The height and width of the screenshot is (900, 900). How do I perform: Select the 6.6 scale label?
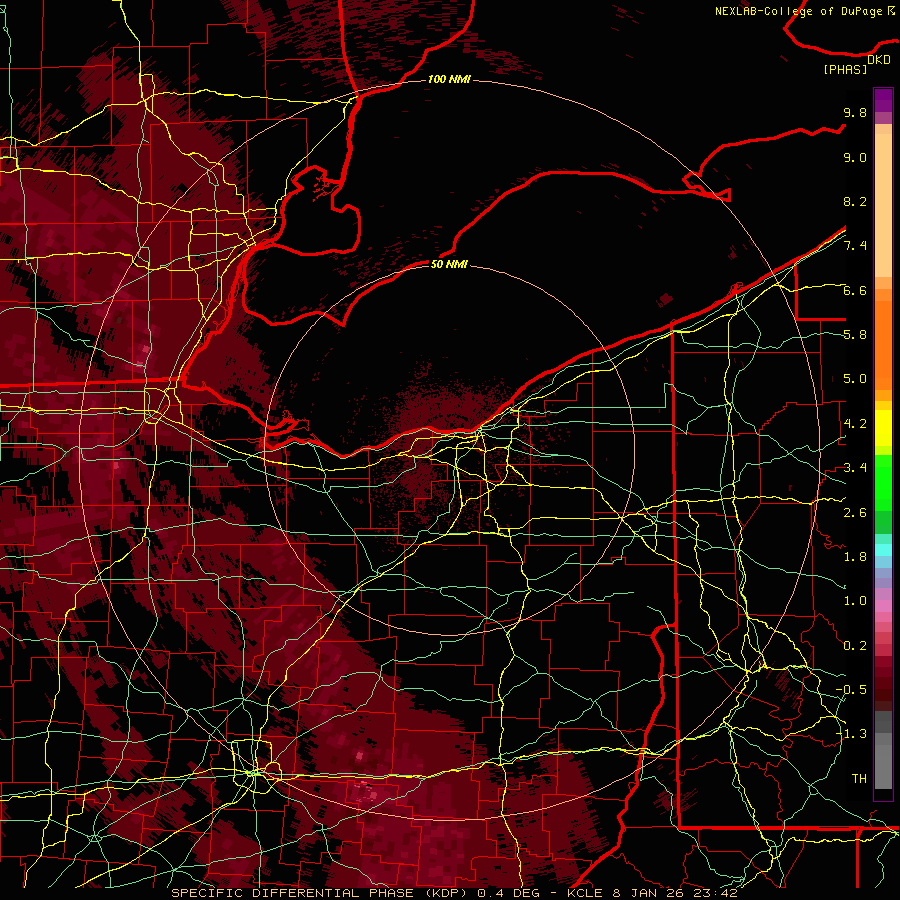(x=855, y=290)
